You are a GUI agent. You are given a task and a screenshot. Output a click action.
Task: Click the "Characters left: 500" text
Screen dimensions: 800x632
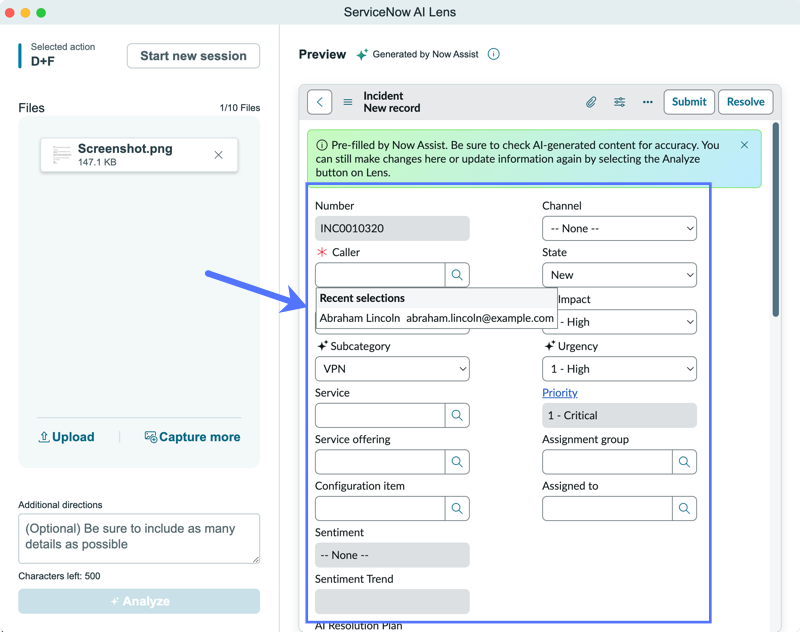[59, 576]
